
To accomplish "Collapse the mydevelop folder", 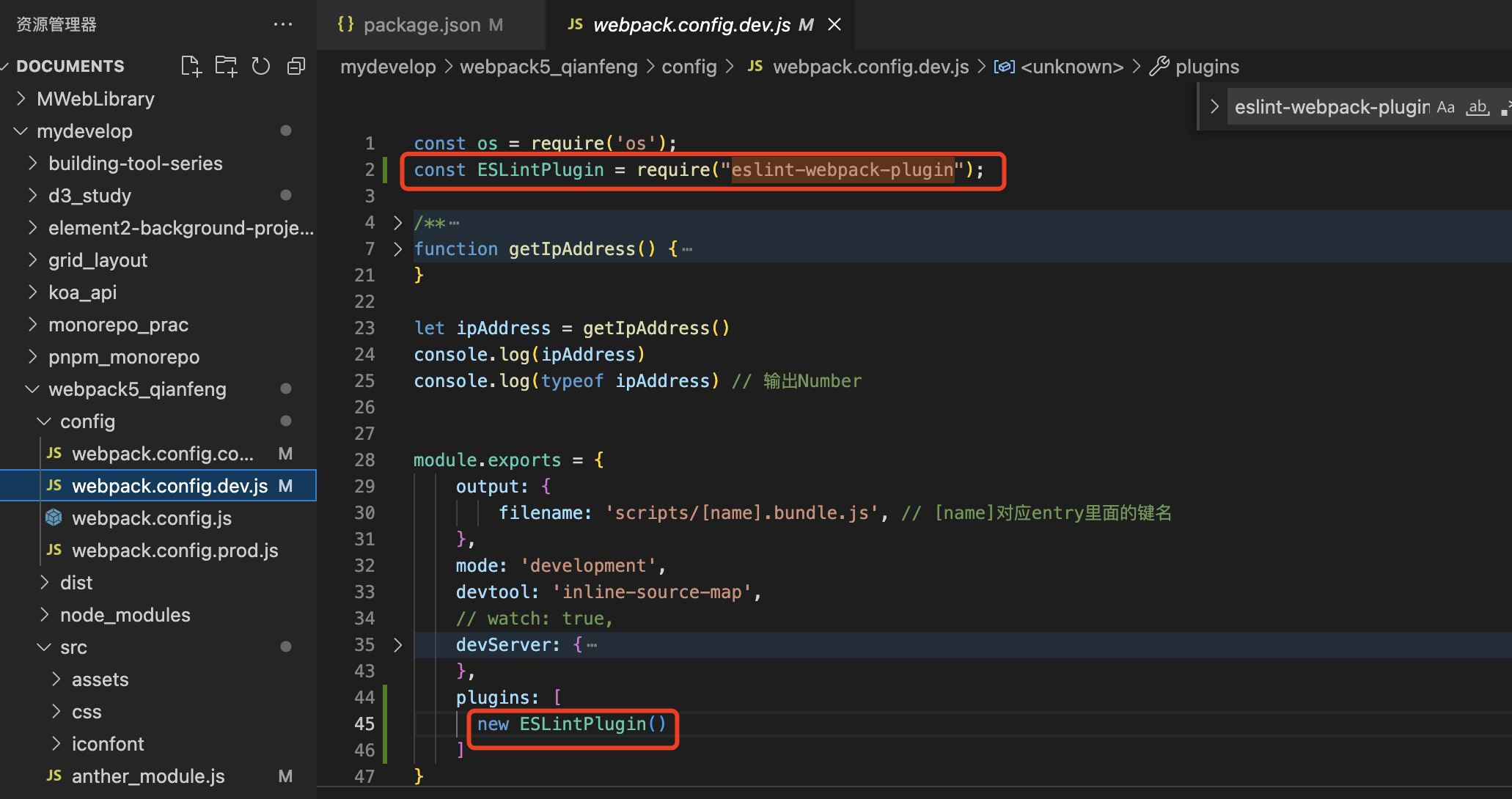I will [x=21, y=131].
